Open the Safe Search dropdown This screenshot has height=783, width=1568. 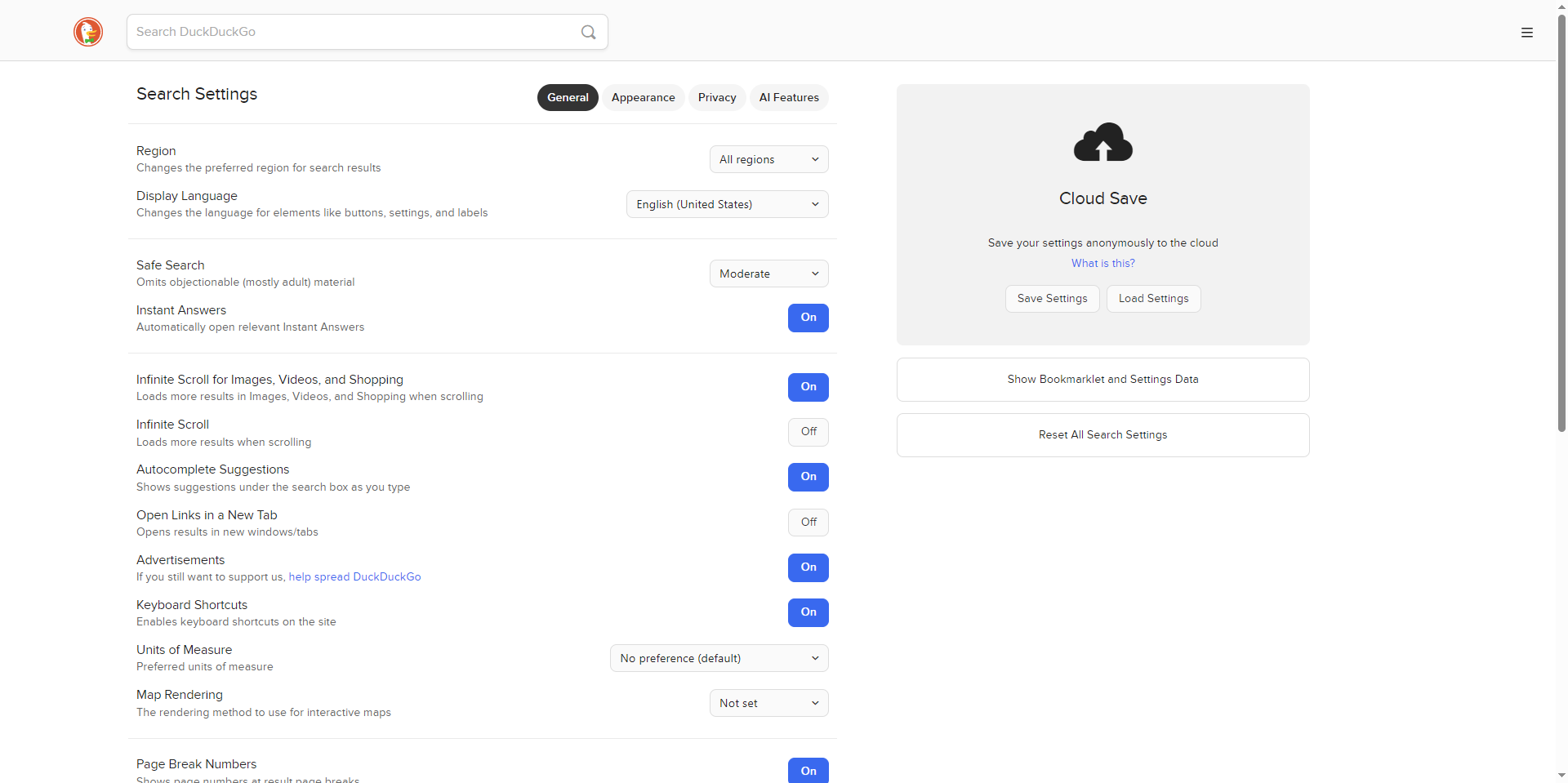coord(768,274)
